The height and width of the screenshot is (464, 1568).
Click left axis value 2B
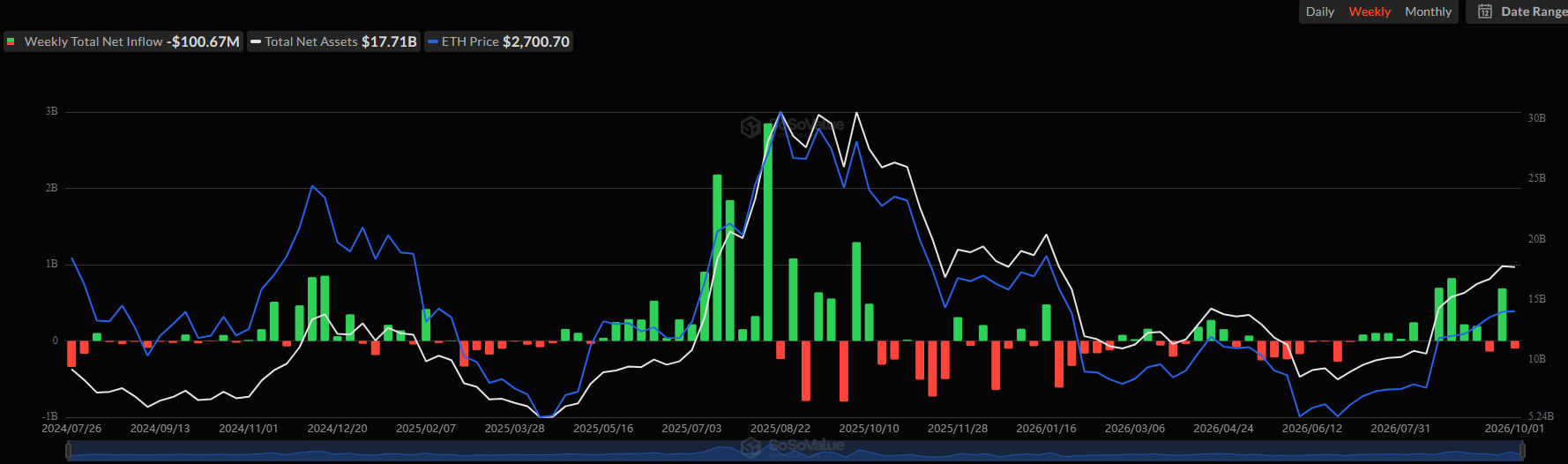pyautogui.click(x=51, y=188)
